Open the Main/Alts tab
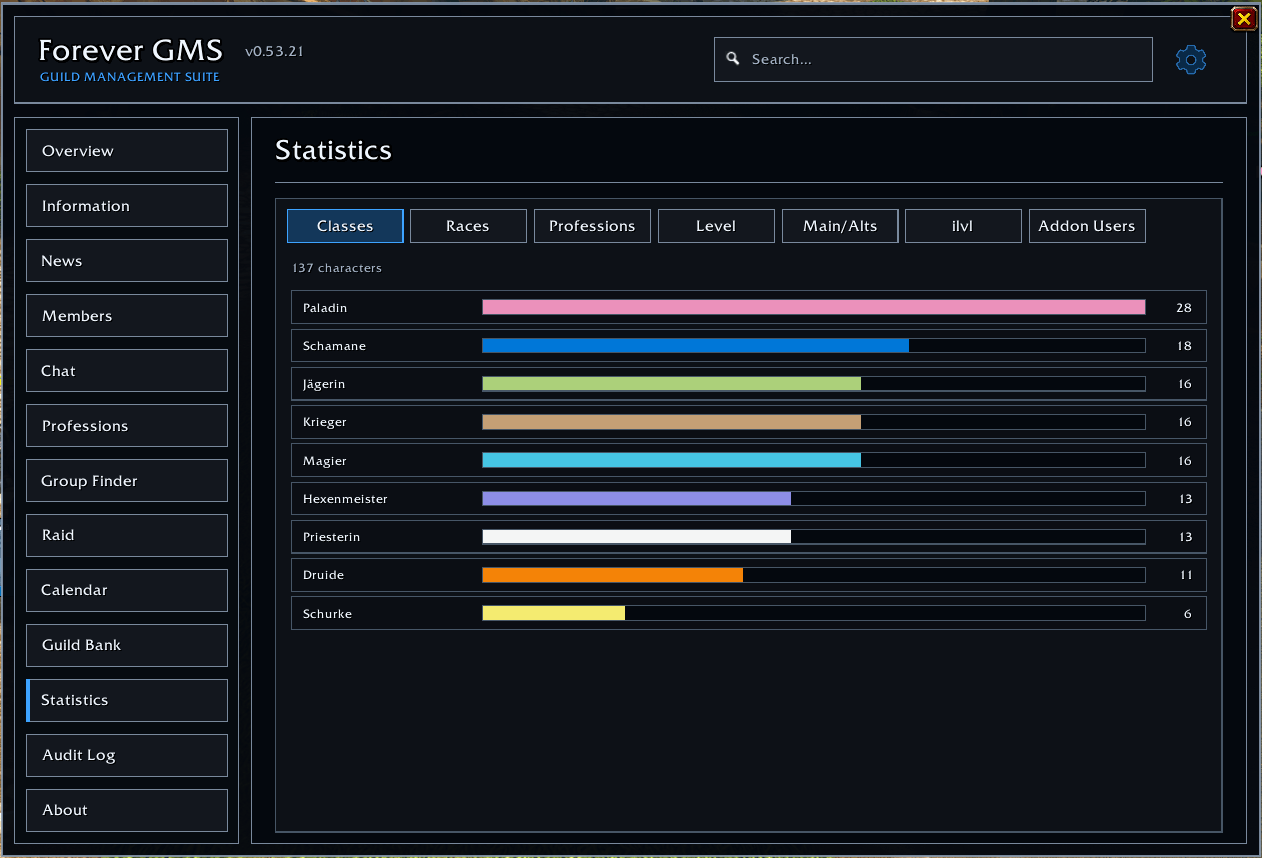The image size is (1262, 858). (840, 226)
